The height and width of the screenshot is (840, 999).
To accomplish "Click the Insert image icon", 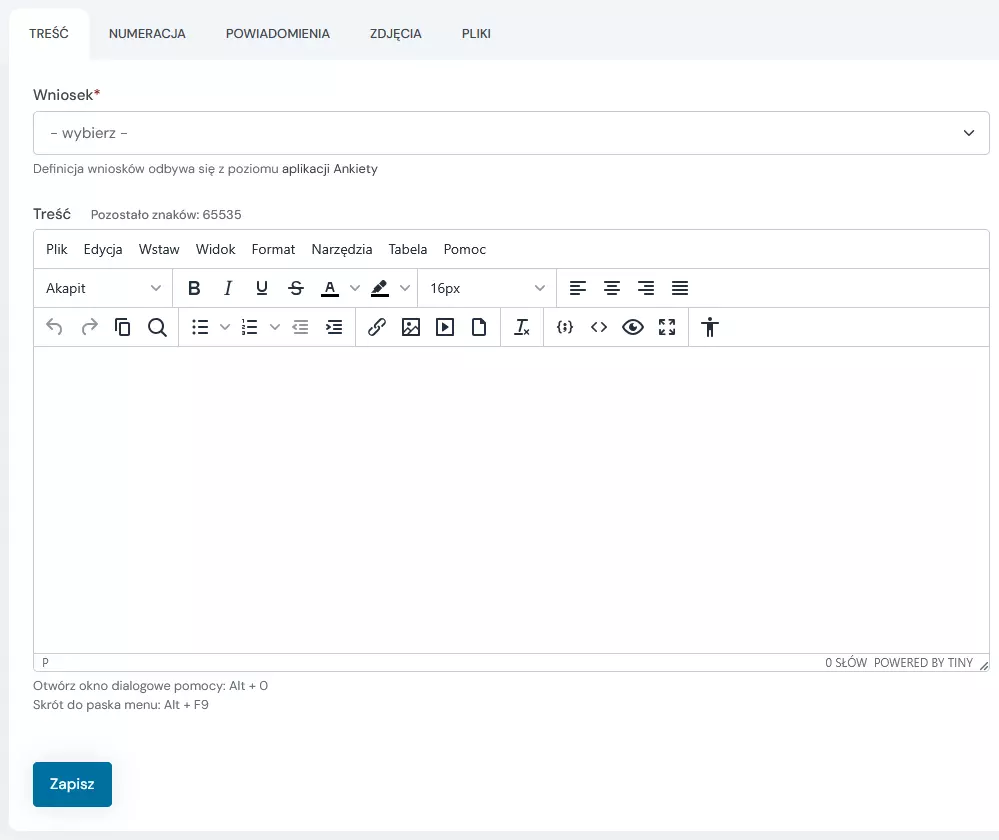I will coord(411,327).
